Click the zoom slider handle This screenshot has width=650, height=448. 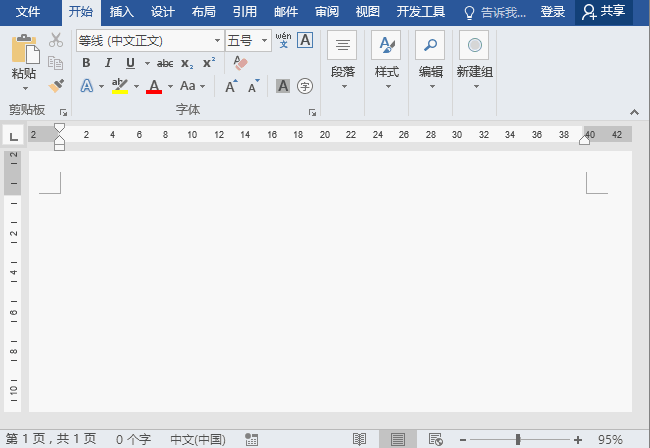[x=518, y=439]
